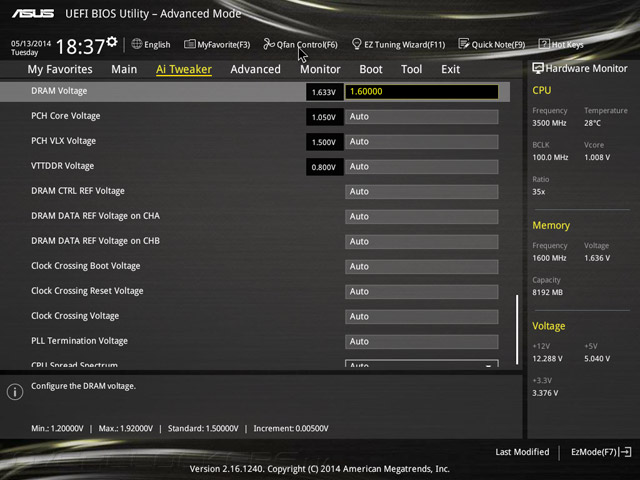Viewport: 640px width, 480px height.
Task: Edit the DRAM Voltage 1.60000 field
Action: coord(422,91)
